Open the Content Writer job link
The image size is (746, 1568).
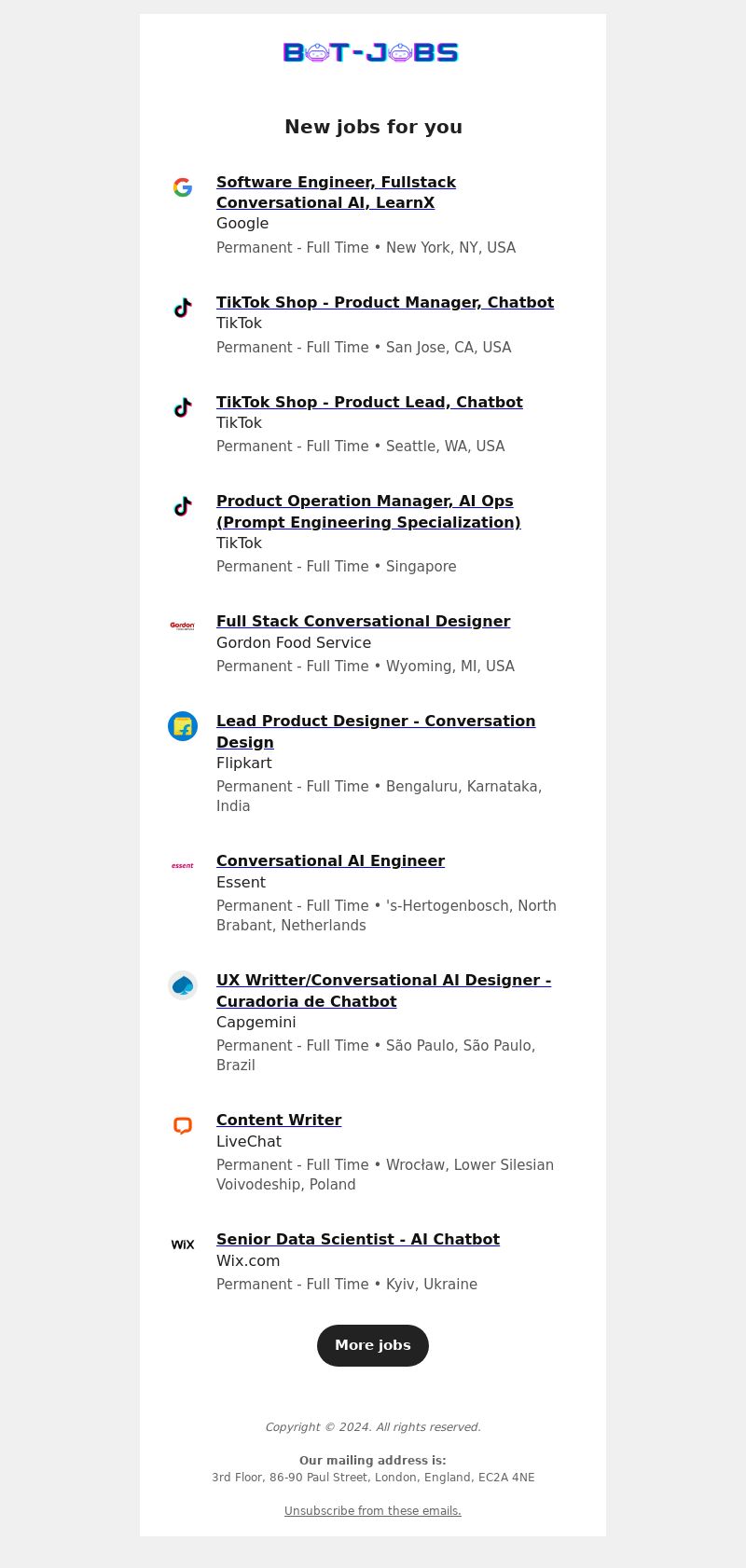pos(279,1120)
